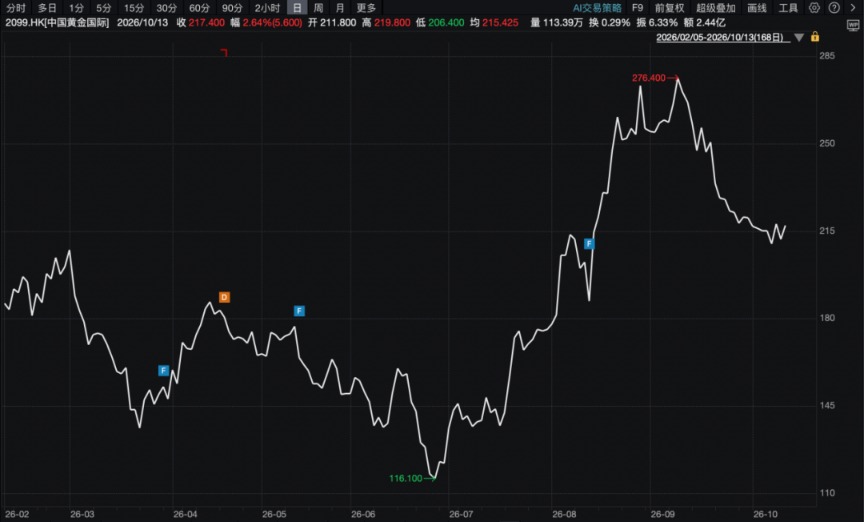Click the 276.400 high price label
Viewport: 864px width, 522px height.
click(x=649, y=78)
